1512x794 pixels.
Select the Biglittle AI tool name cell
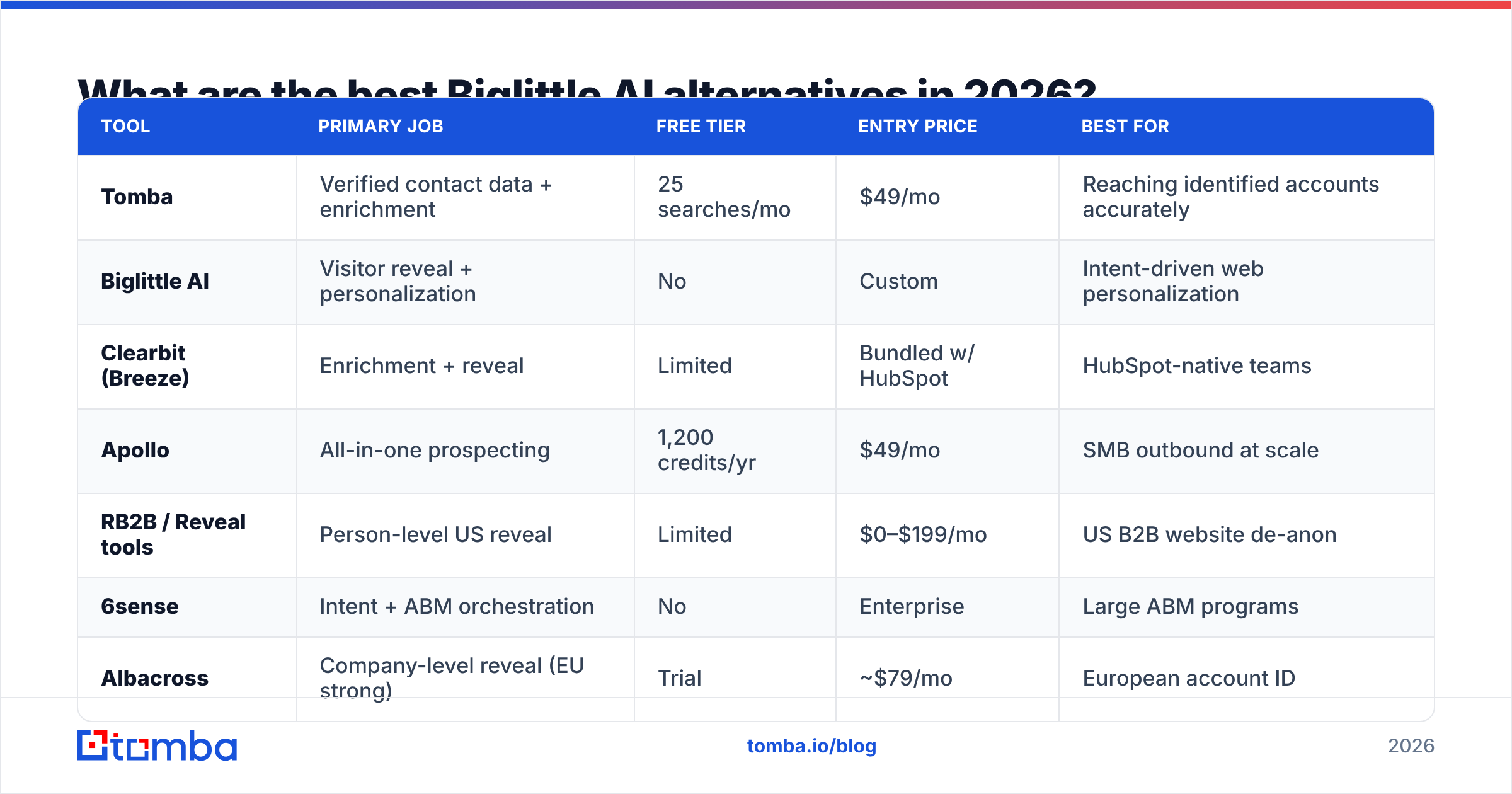point(187,282)
